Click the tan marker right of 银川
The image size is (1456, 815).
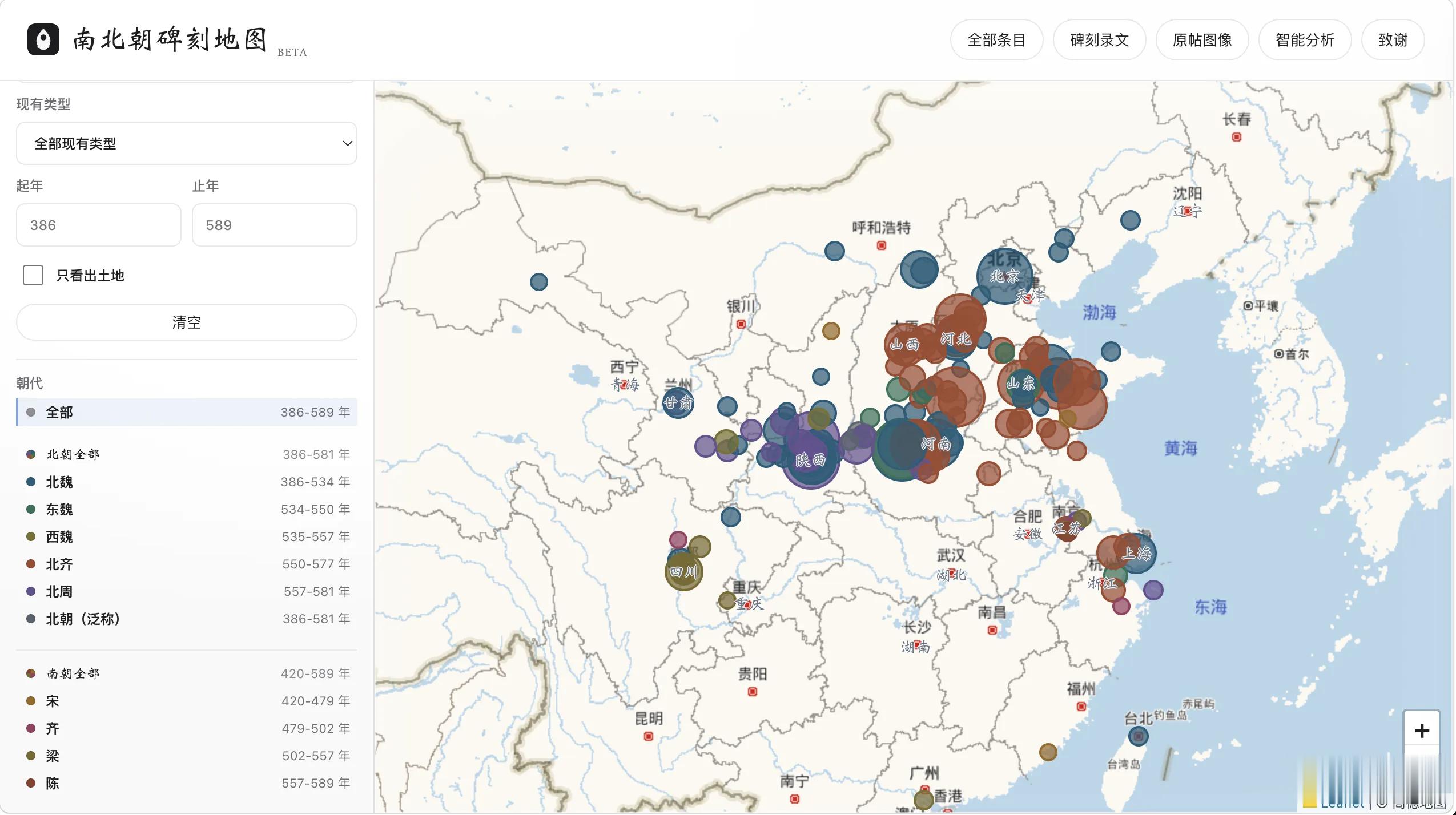[831, 330]
